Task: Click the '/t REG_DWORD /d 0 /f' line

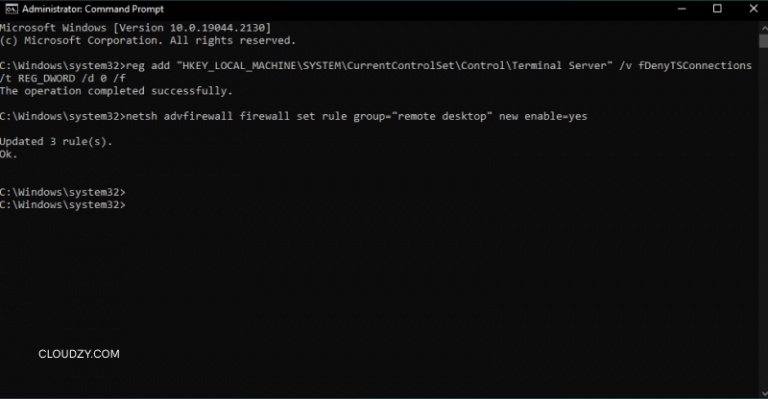Action: [x=63, y=78]
